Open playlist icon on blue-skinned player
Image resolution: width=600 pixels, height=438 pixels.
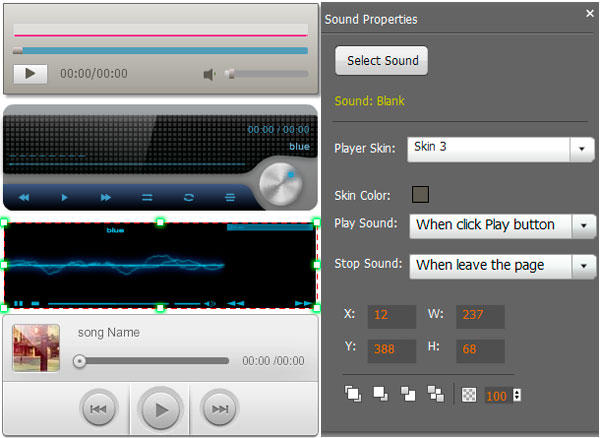(229, 197)
